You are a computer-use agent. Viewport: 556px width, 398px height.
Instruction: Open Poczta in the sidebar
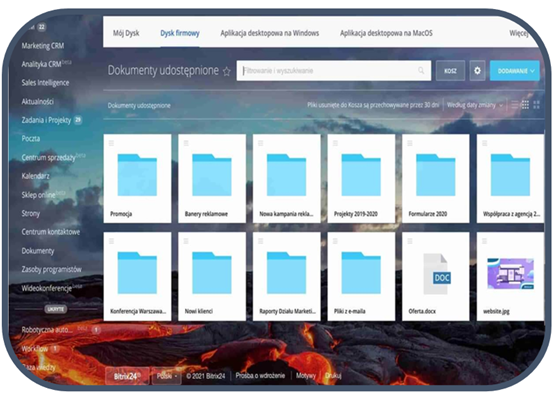pyautogui.click(x=30, y=138)
